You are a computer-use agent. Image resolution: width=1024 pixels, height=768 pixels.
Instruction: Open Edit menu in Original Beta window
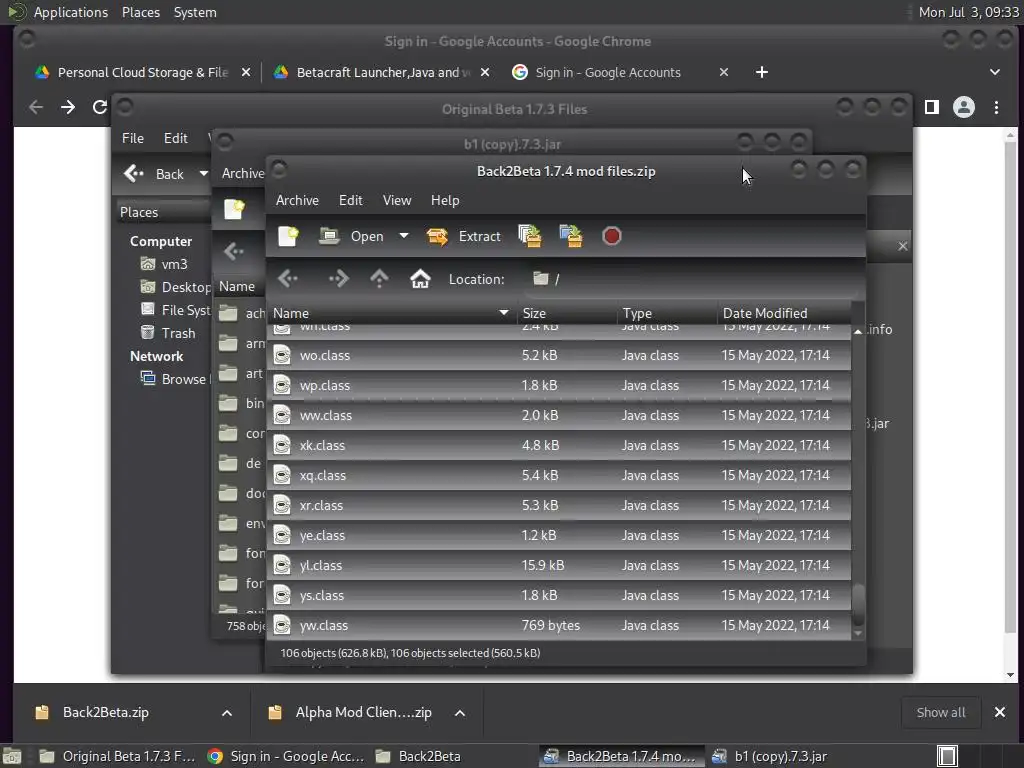point(176,138)
